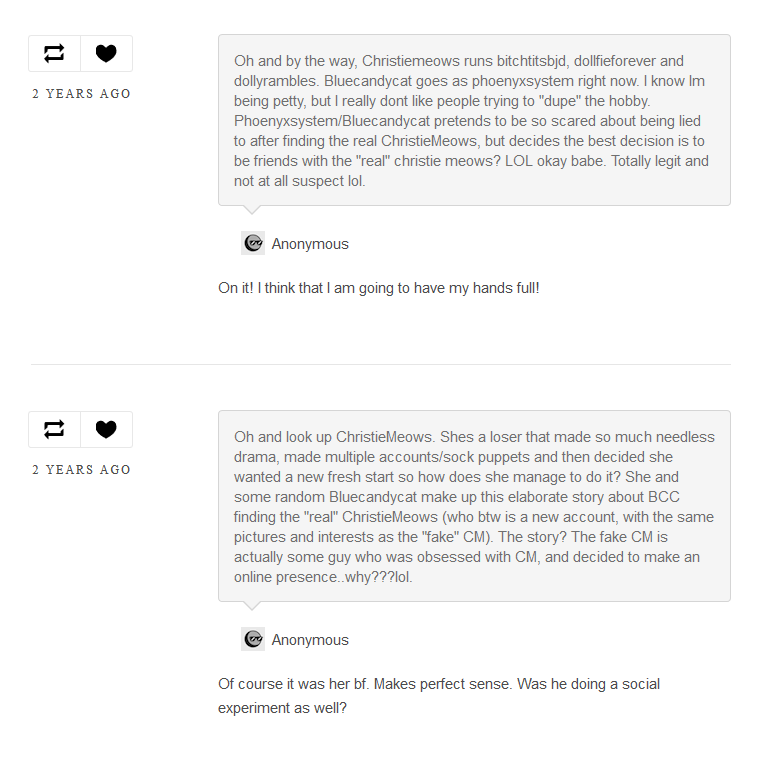Screen dimensions: 759x782
Task: Like the post about dollyrambles
Action: (106, 53)
